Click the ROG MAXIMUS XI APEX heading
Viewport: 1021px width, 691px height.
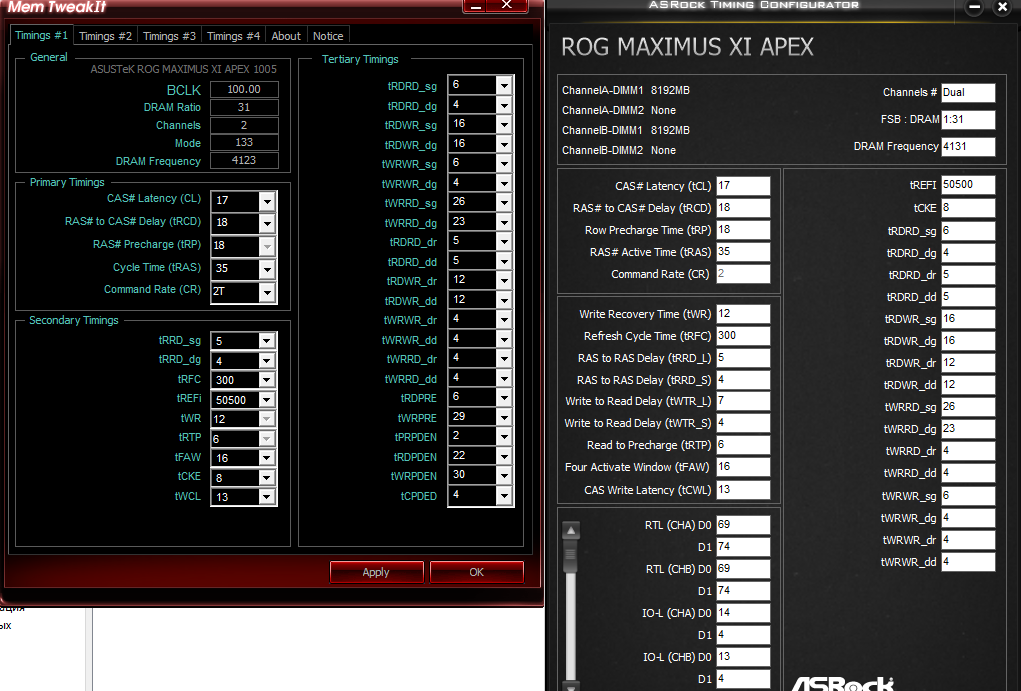click(688, 47)
